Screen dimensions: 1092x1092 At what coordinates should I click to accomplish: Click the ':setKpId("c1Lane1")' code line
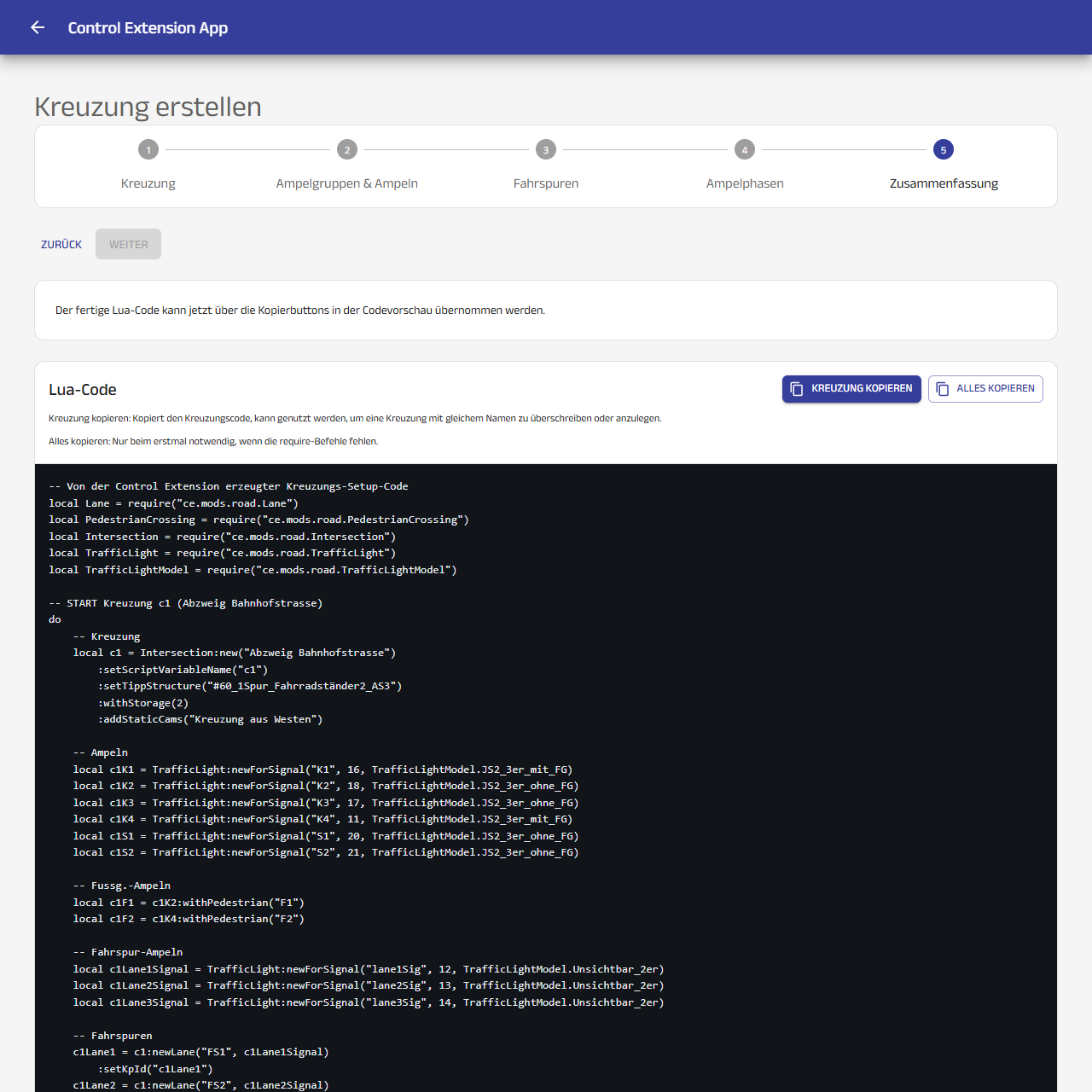tap(155, 1069)
